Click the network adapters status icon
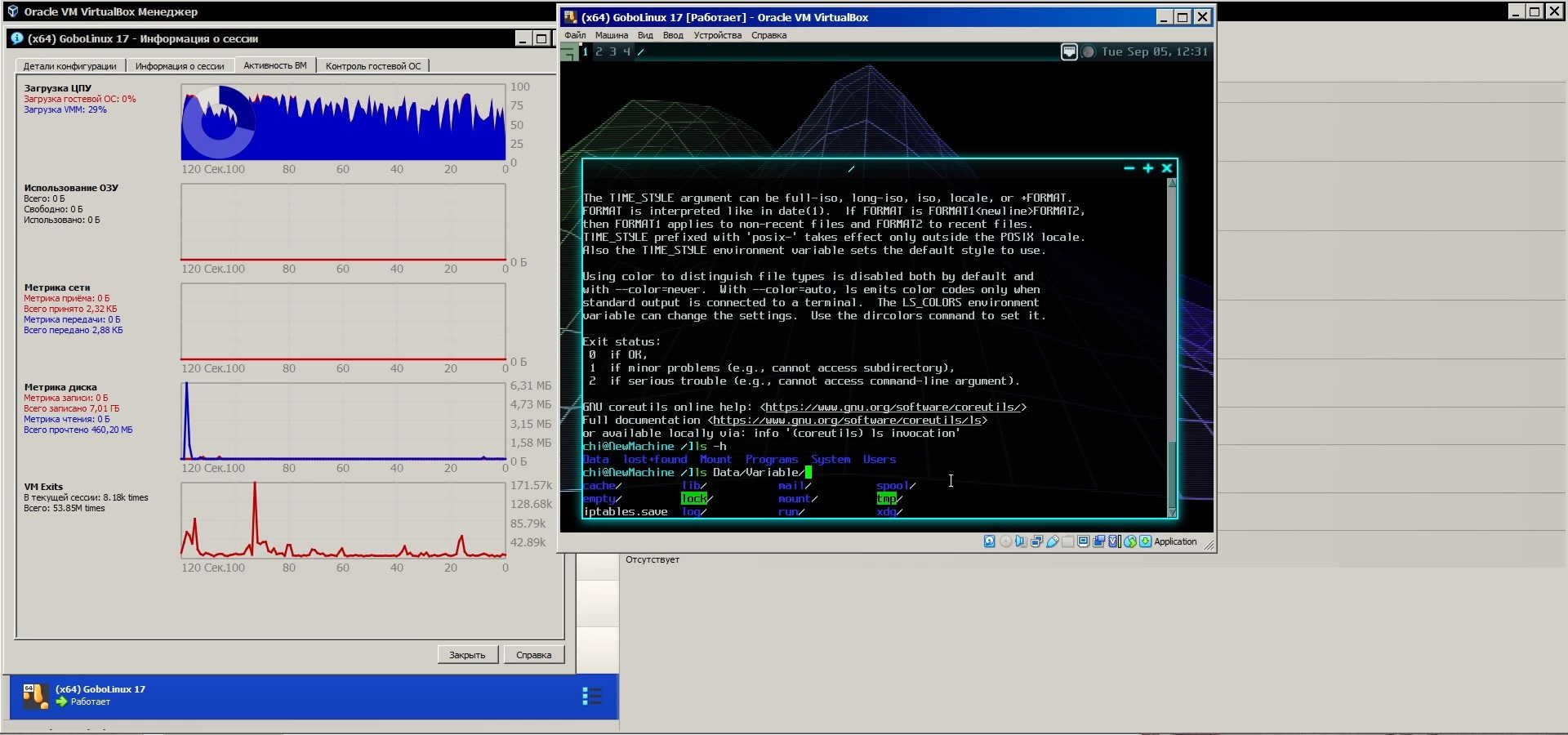This screenshot has height=735, width=1568. 1036,541
